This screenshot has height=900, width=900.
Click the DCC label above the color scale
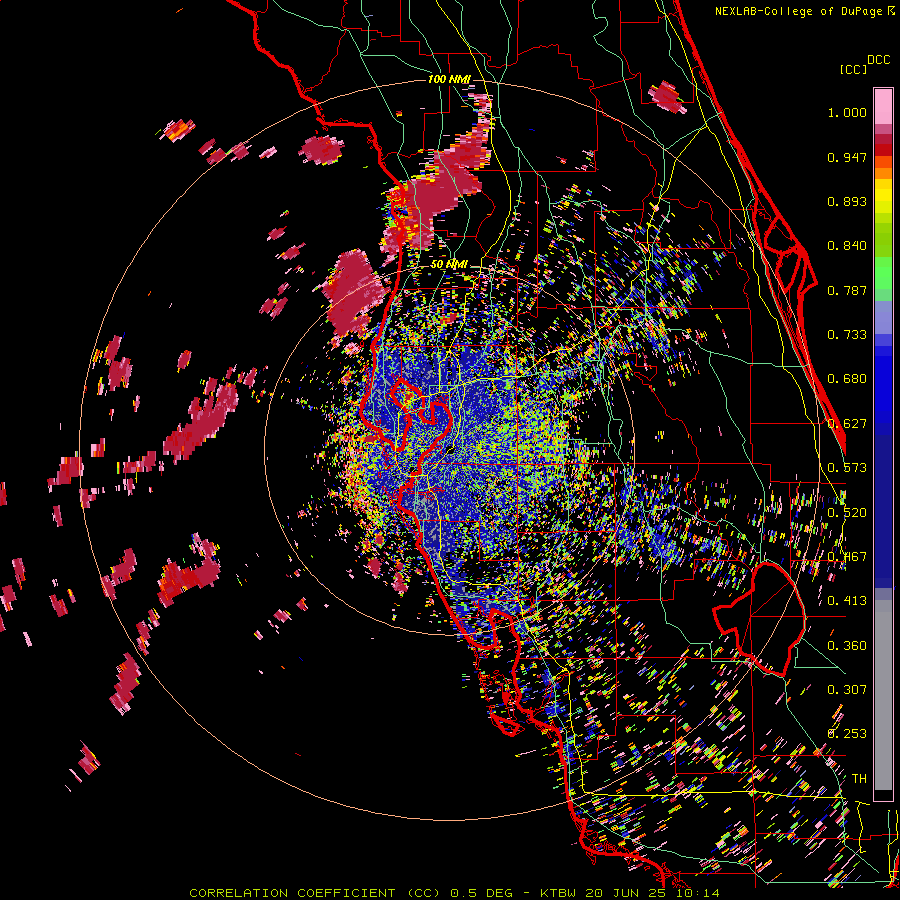pyautogui.click(x=878, y=60)
